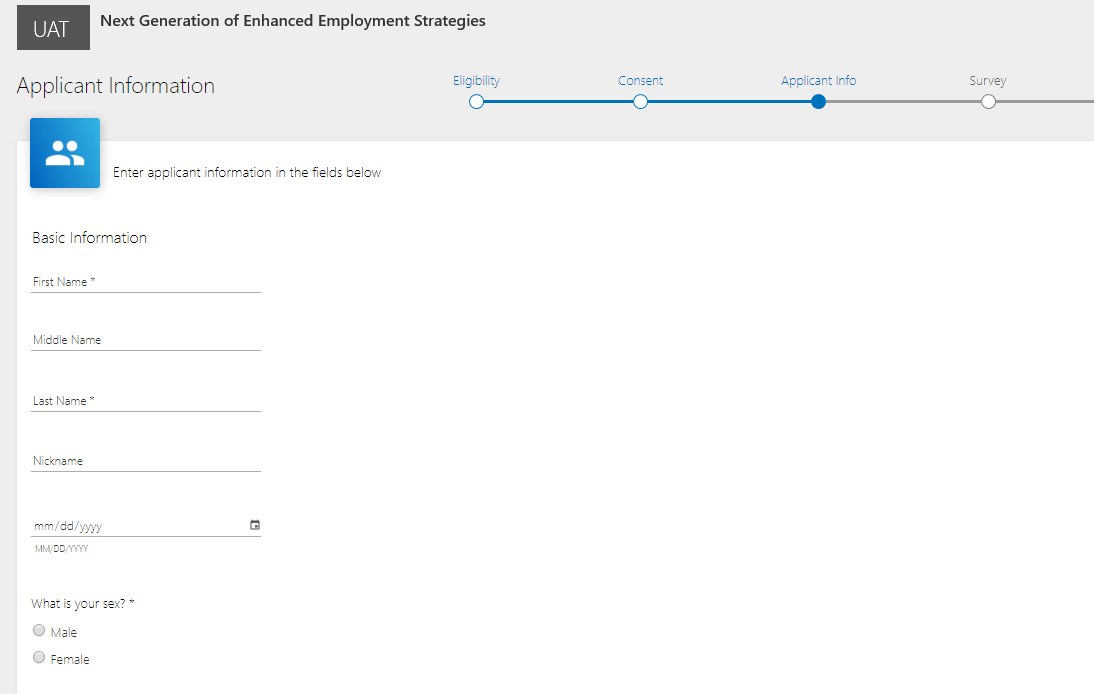Jump to the Survey step

tap(987, 81)
